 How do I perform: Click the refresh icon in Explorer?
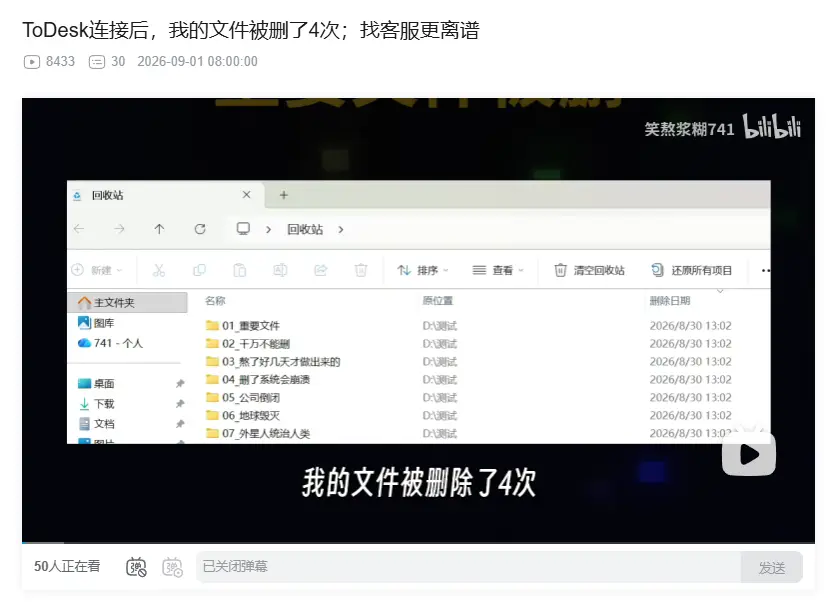[200, 229]
